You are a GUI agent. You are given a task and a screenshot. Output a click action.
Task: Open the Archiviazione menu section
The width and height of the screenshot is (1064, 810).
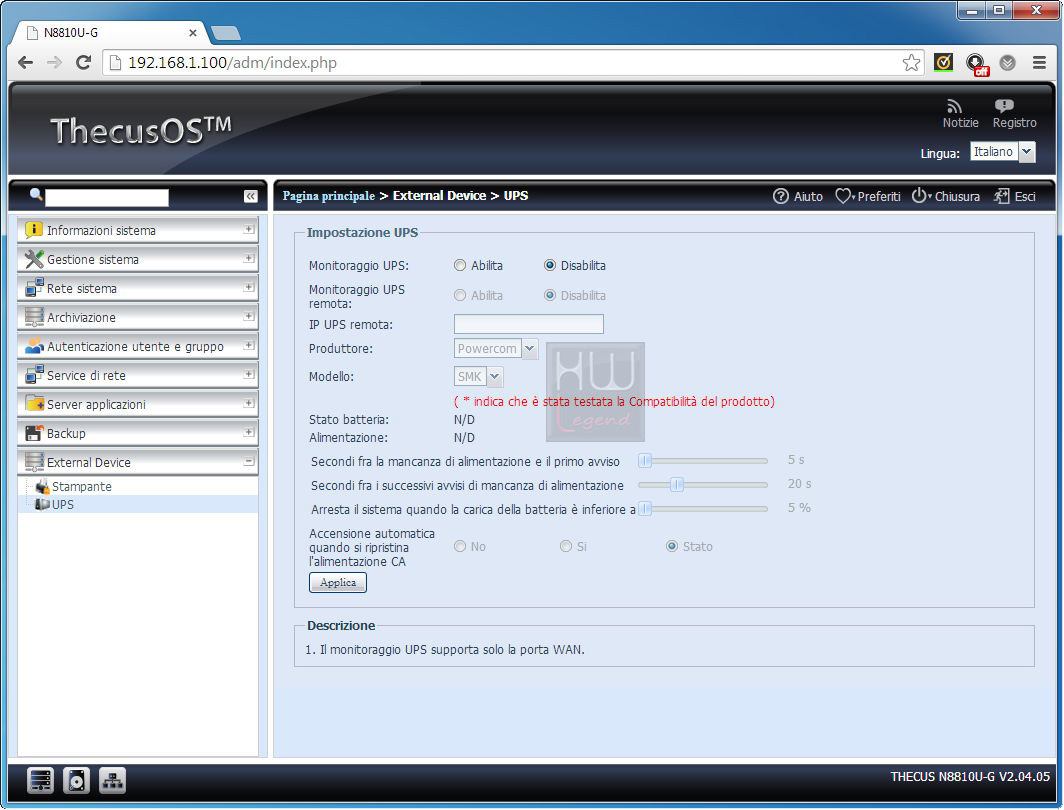(x=138, y=317)
